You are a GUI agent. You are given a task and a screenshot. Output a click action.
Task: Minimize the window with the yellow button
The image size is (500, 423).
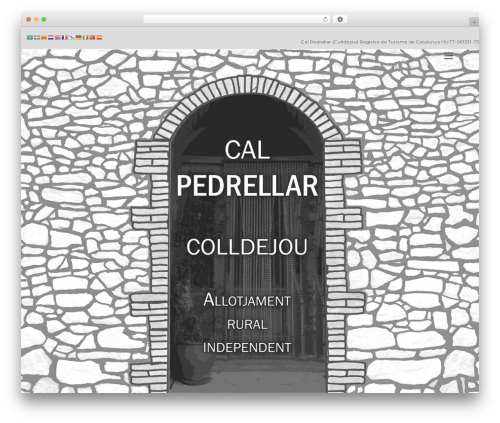[x=36, y=19]
